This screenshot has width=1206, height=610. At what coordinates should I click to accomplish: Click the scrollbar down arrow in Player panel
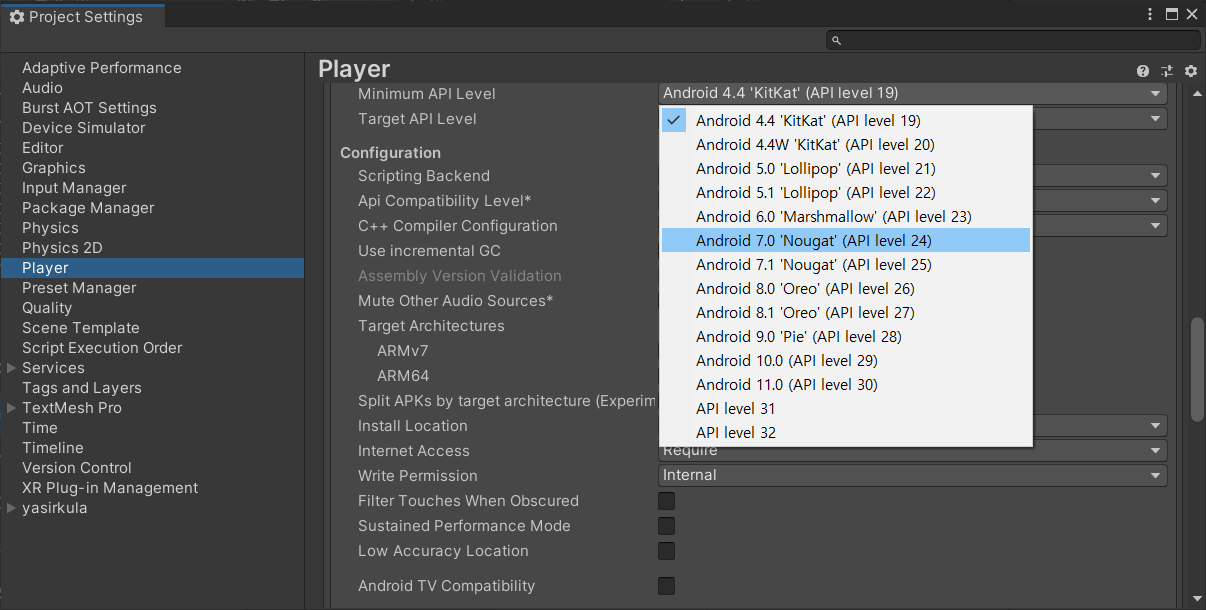tap(1197, 597)
